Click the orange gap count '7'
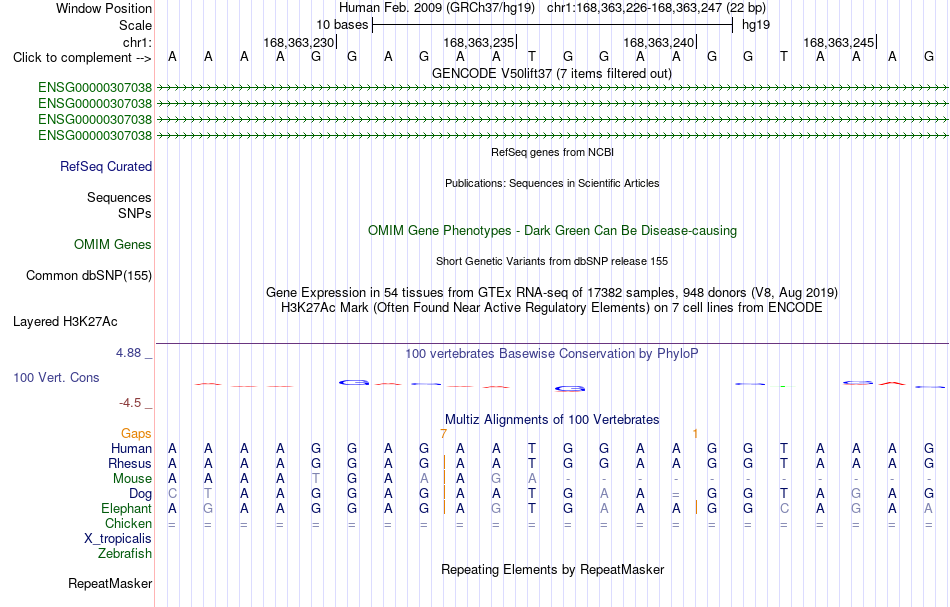 pos(443,434)
